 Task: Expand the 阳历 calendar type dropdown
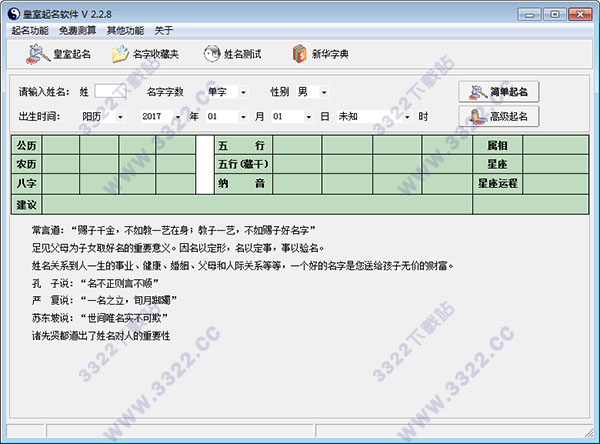coord(121,116)
